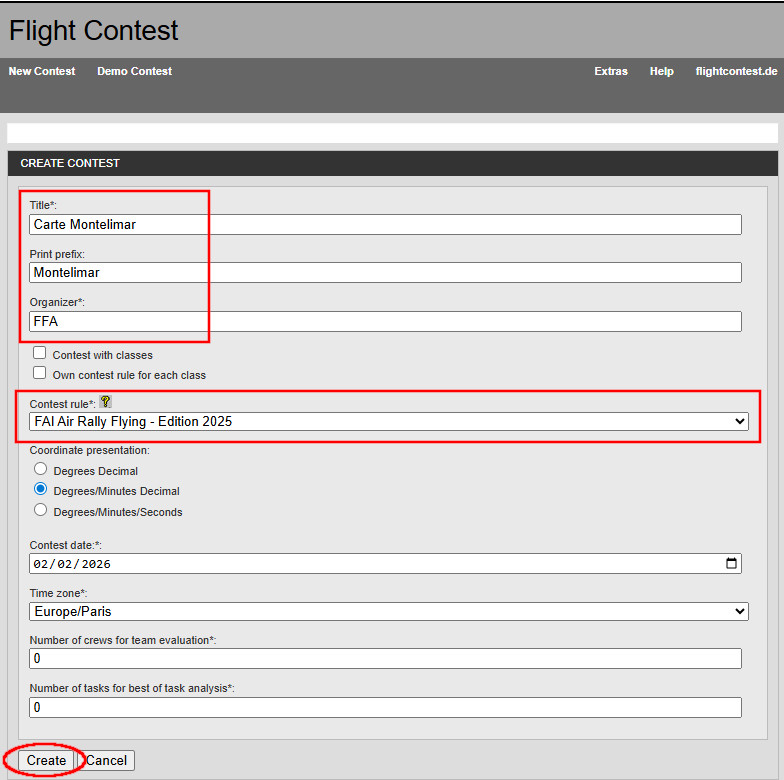Choose Degrees/Minutes Decimal coordinate format

click(x=41, y=490)
